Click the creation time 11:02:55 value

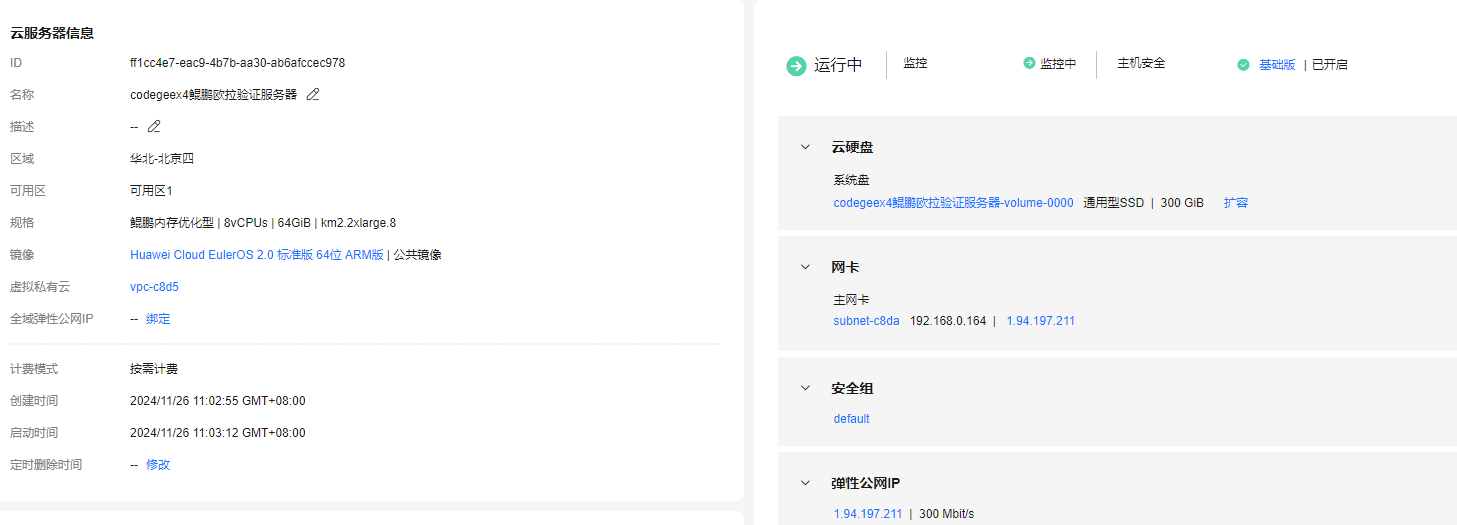218,401
